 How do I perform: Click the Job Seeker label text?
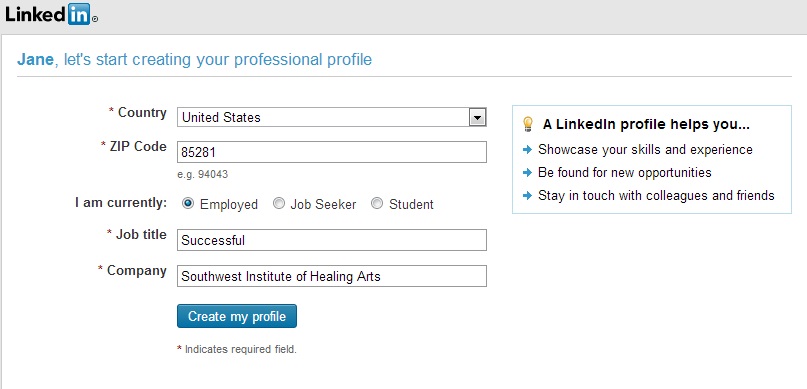click(323, 204)
